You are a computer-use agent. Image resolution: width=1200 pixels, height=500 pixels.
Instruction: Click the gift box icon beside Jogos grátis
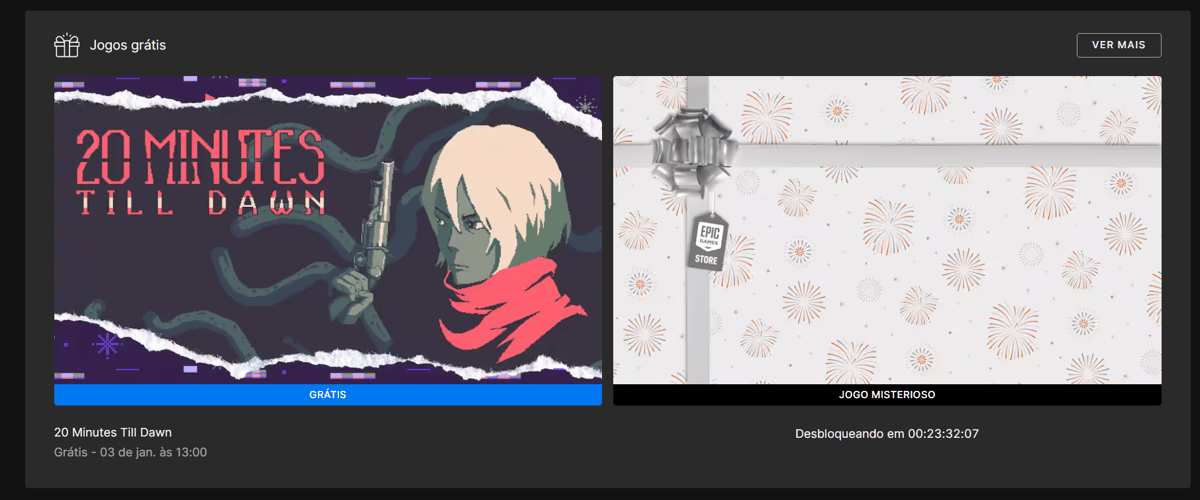pyautogui.click(x=66, y=45)
